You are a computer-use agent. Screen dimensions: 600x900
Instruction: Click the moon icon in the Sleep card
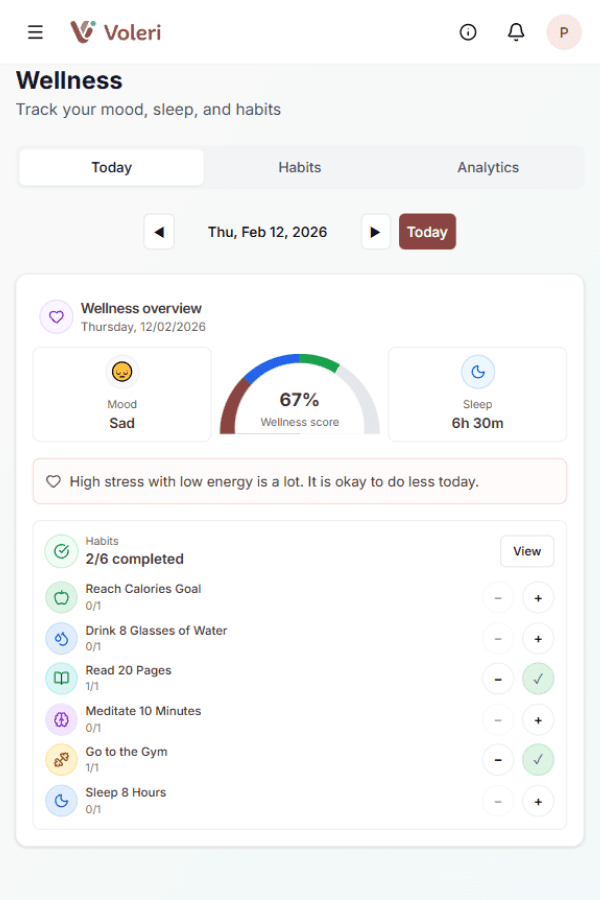478,372
